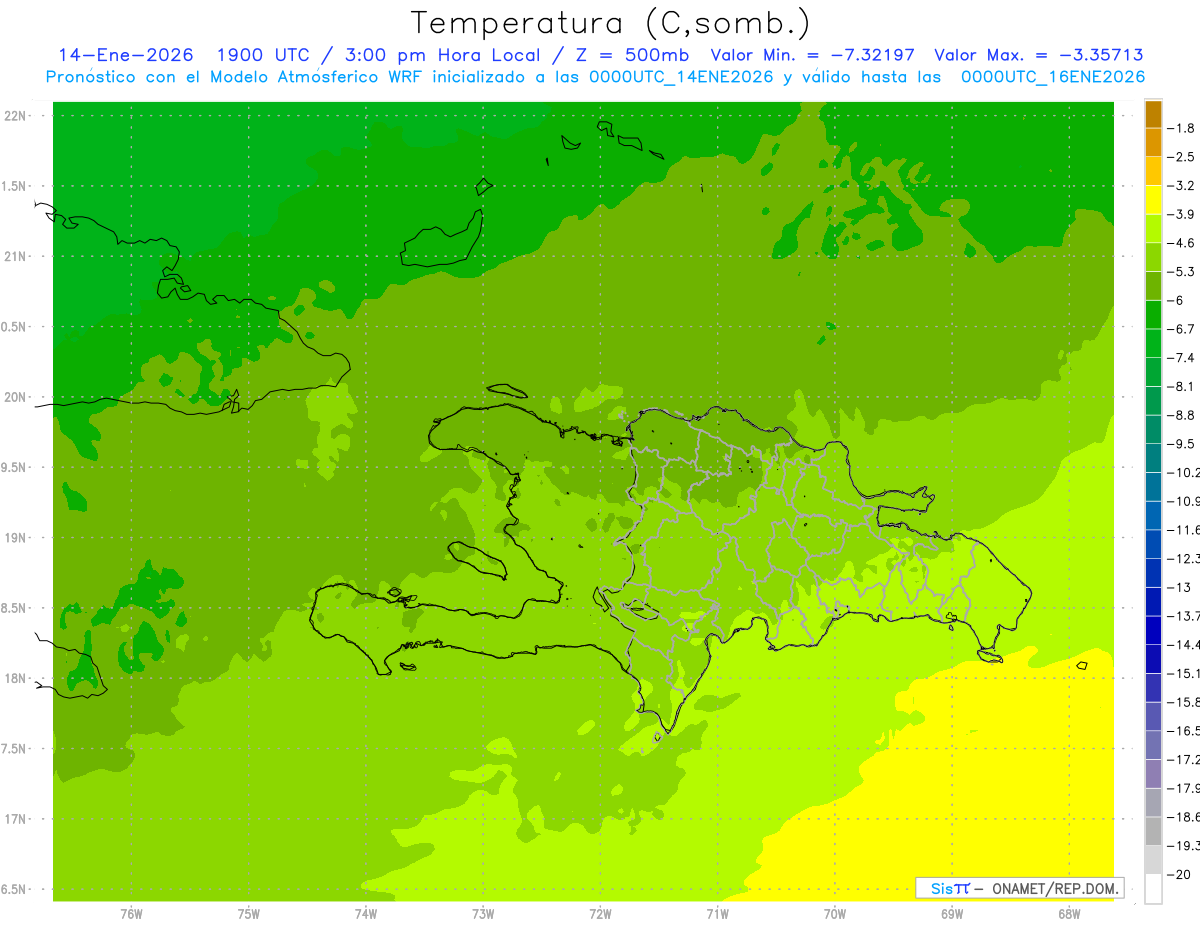Click the "70W" longitude label
The image size is (1200, 927).
tap(835, 914)
